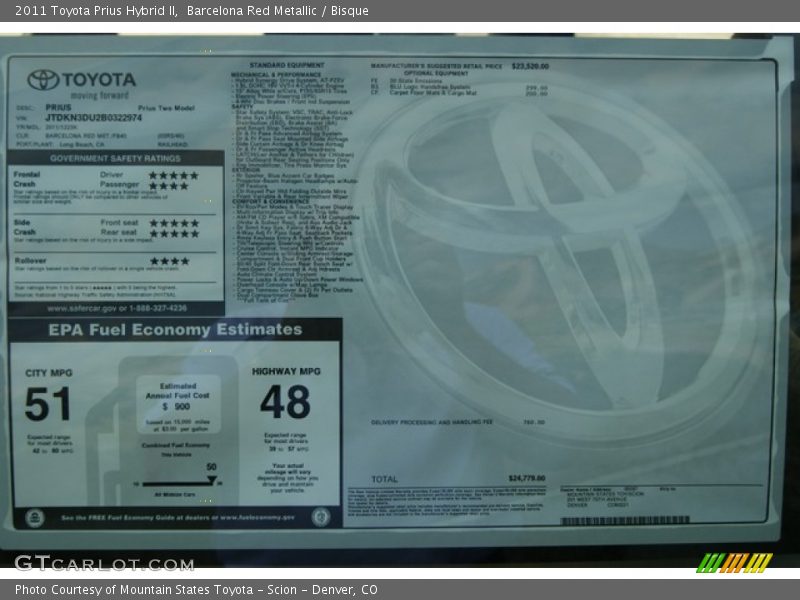Click the total price '$24,779.00'
Viewport: 800px width, 600px height.
coord(527,478)
